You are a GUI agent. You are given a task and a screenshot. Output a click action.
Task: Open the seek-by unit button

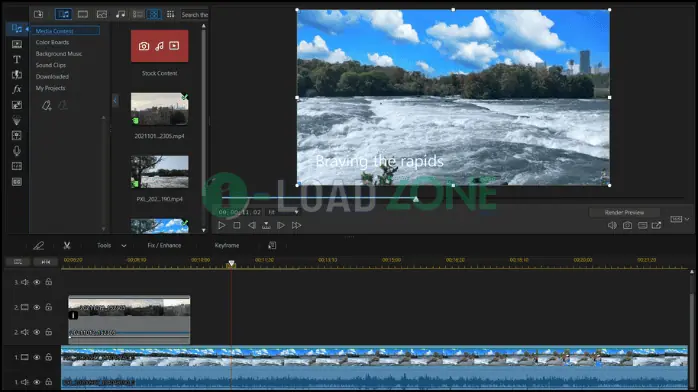(x=266, y=226)
